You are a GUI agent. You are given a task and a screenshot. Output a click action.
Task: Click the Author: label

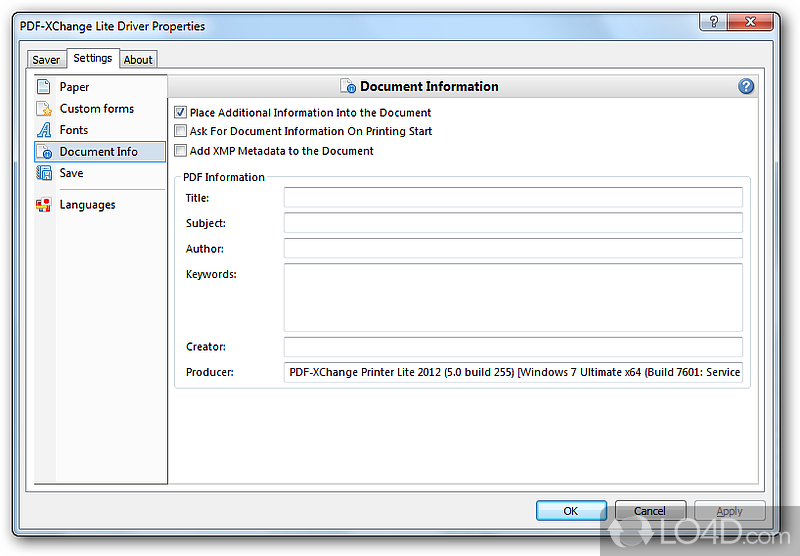(205, 249)
